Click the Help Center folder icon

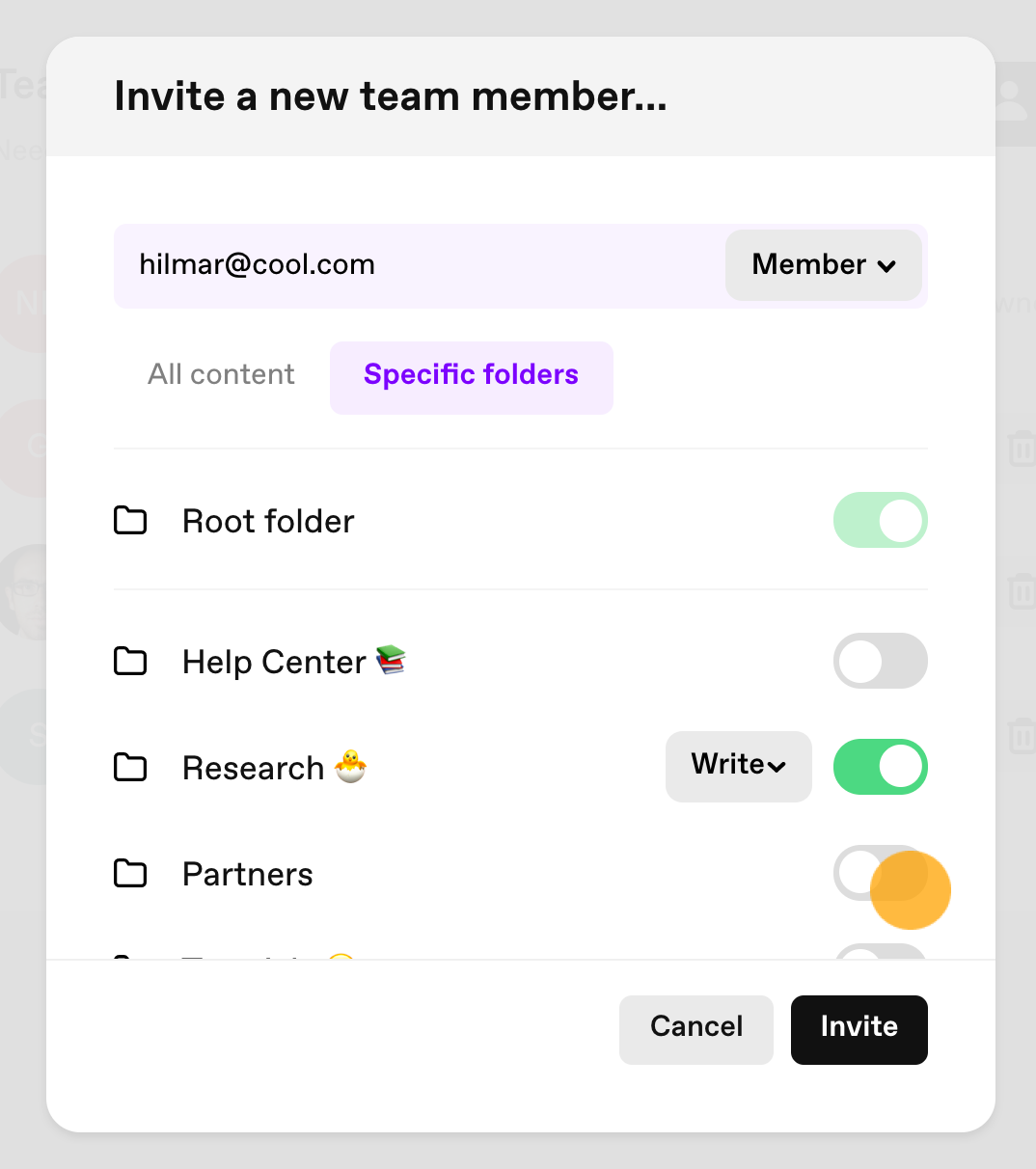pyautogui.click(x=130, y=662)
